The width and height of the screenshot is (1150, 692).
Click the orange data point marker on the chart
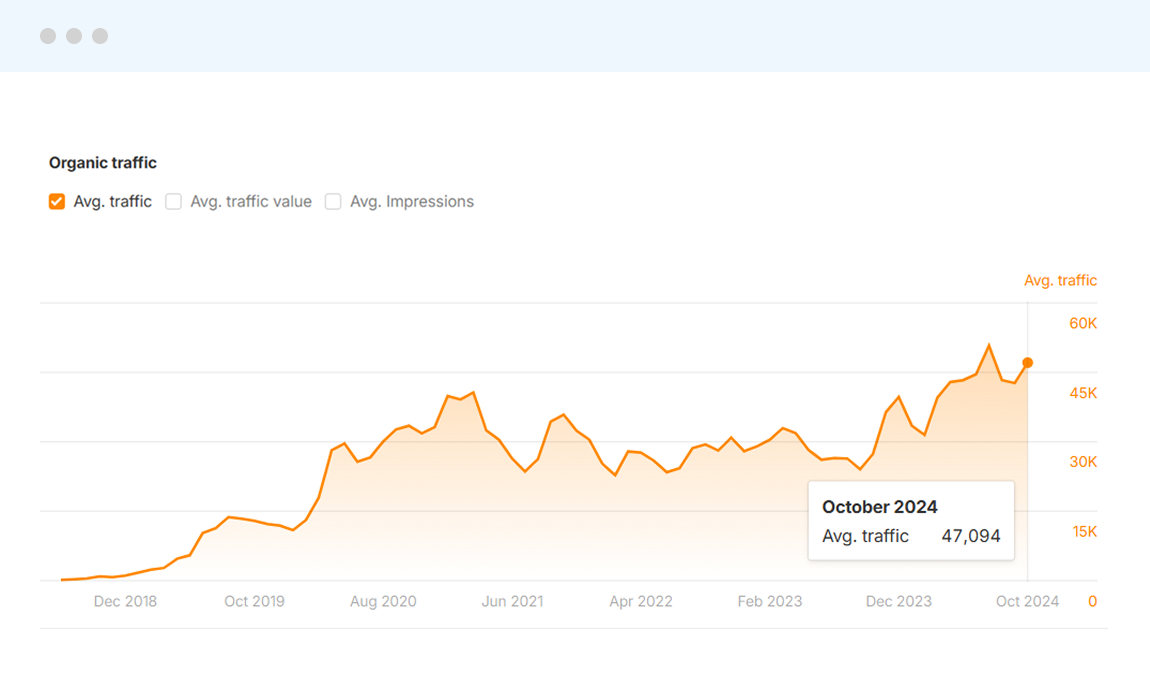point(1027,363)
